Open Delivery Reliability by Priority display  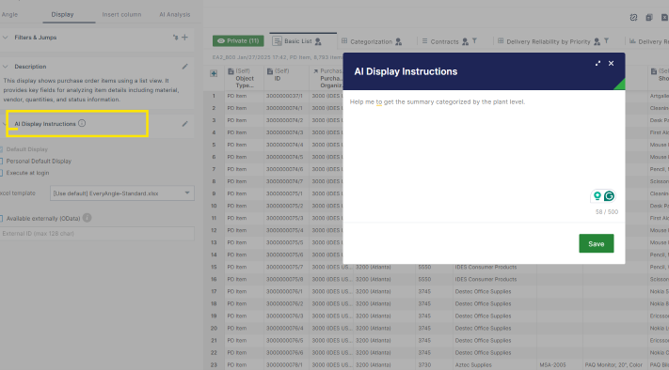[x=548, y=42]
